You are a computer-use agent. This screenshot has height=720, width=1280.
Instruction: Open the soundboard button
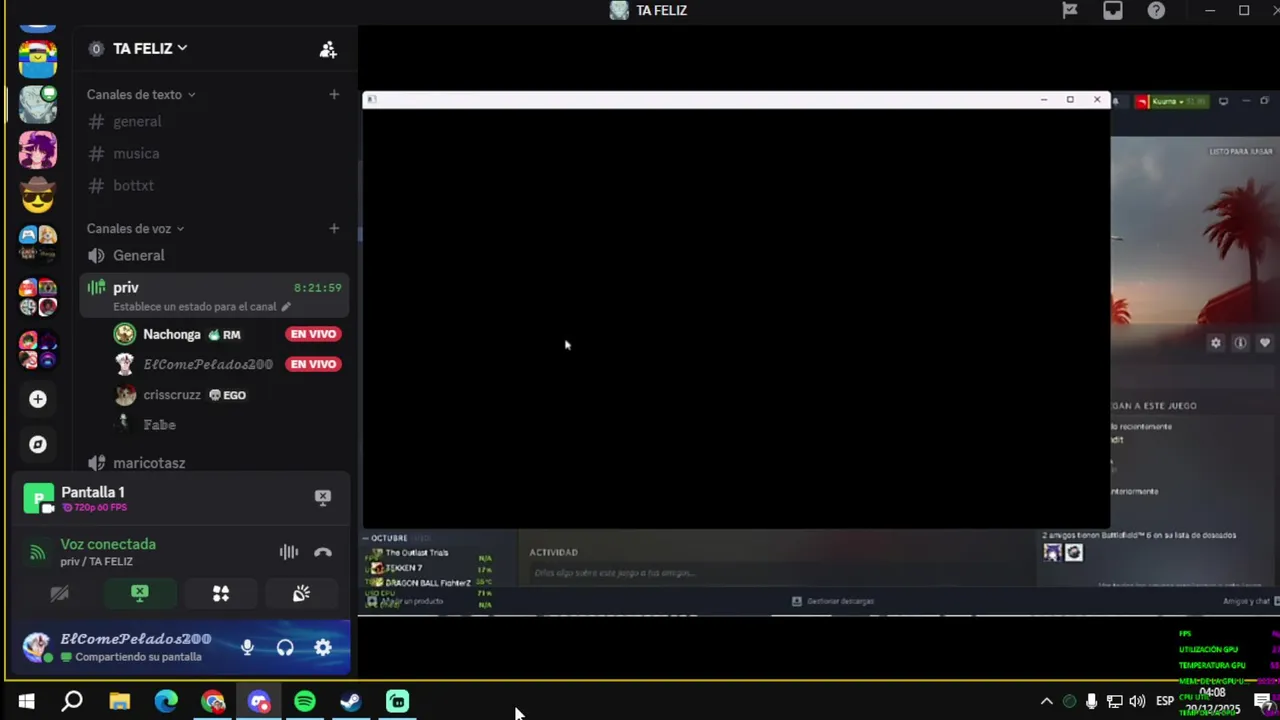pyautogui.click(x=301, y=594)
